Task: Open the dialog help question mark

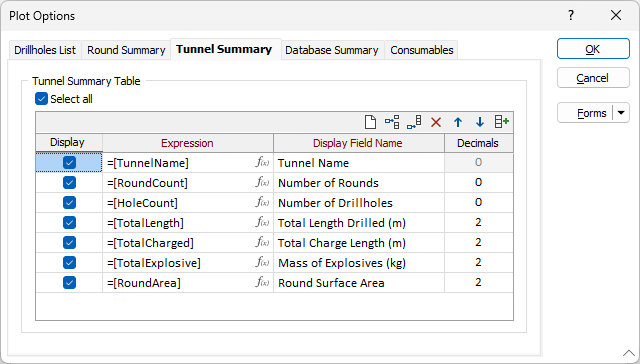Action: tap(571, 16)
